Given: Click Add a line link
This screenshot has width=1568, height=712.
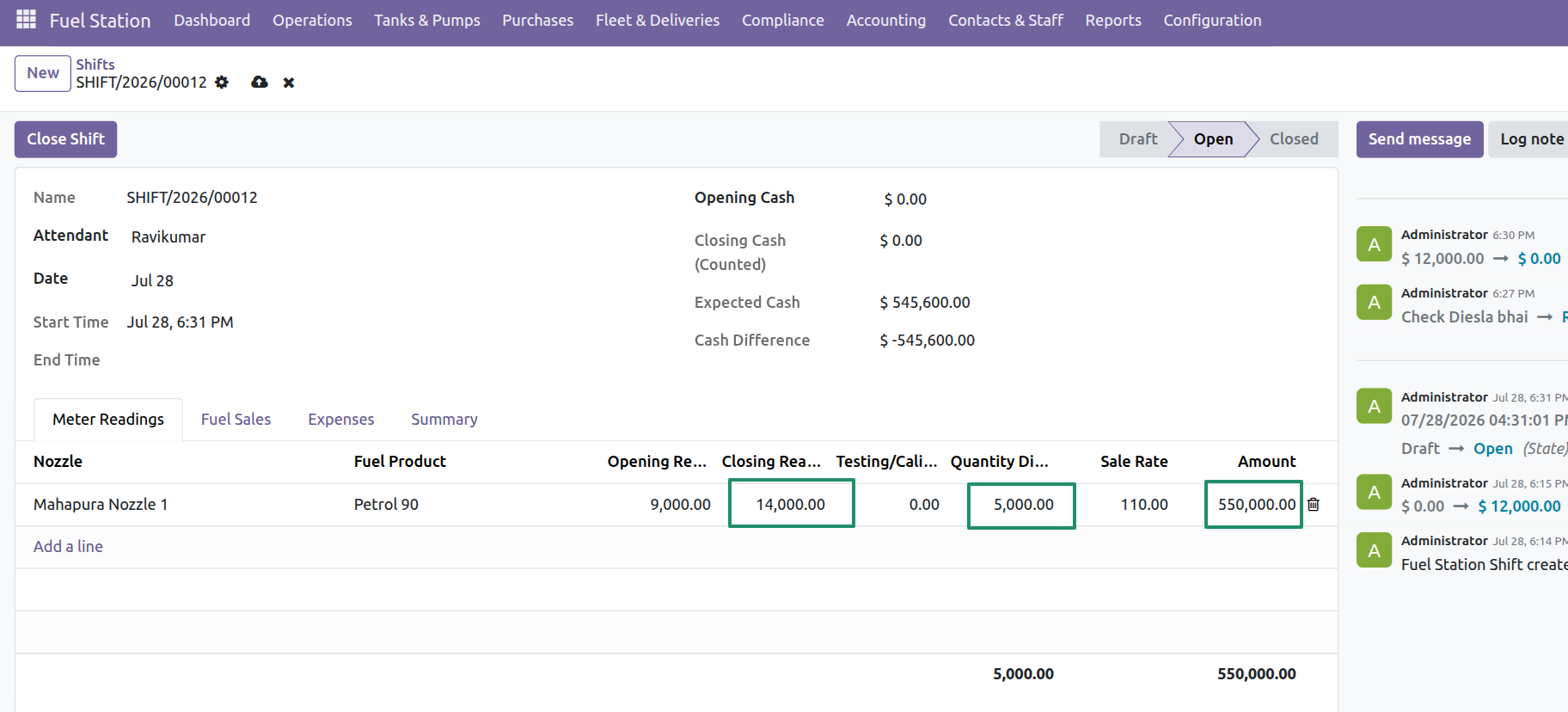Looking at the screenshot, I should click(x=68, y=547).
